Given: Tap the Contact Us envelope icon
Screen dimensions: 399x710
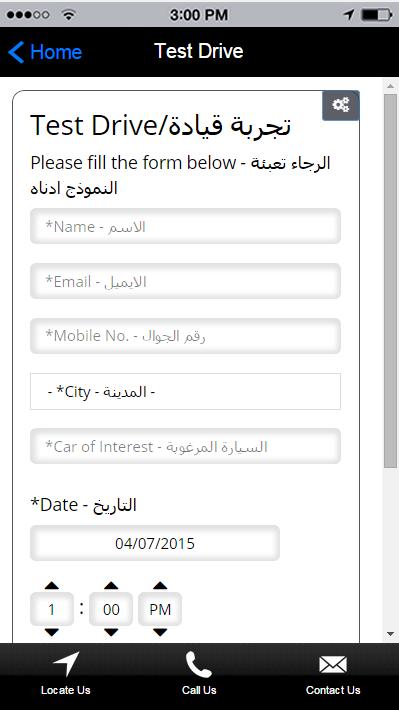Looking at the screenshot, I should pyautogui.click(x=333, y=665).
